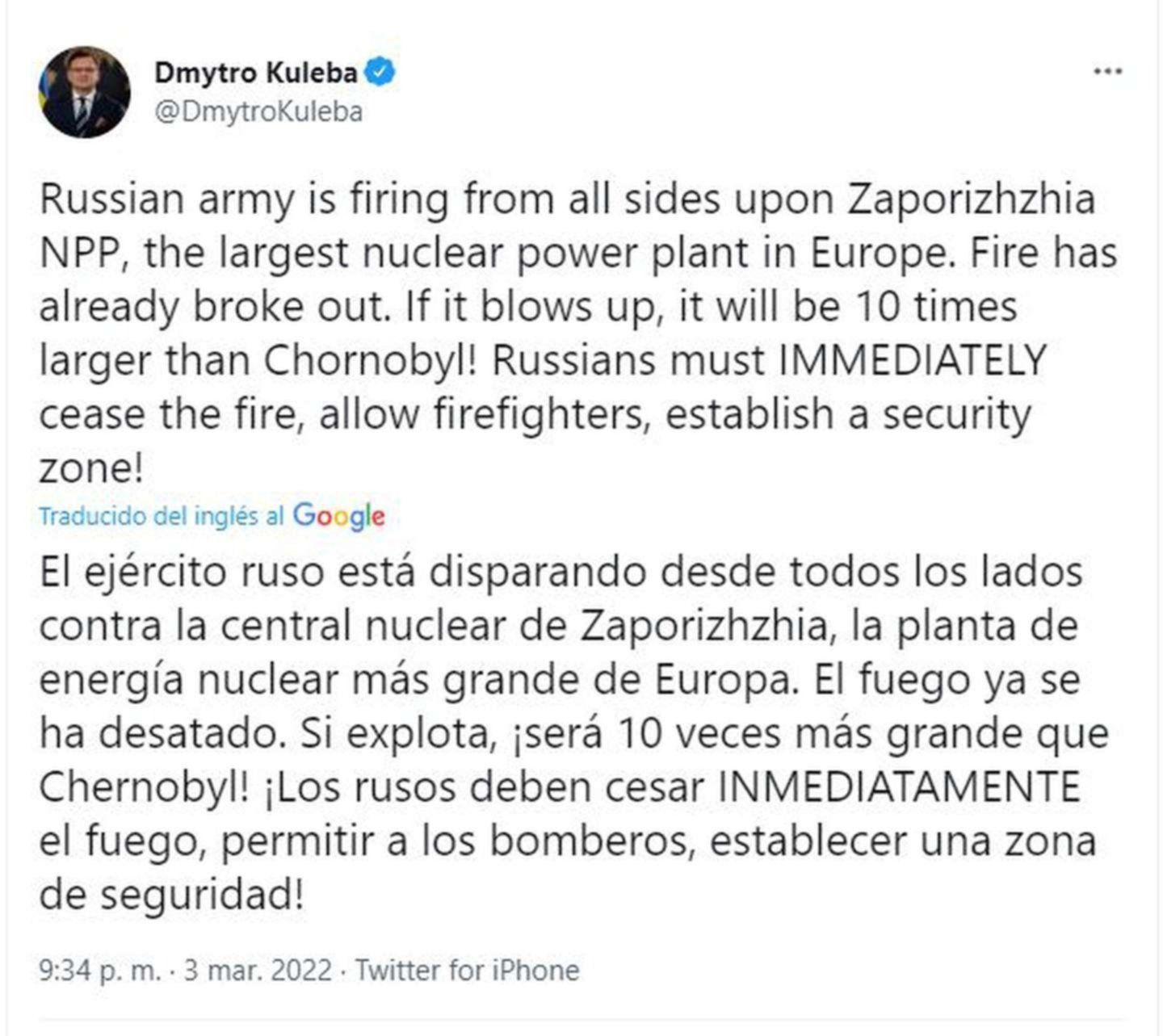This screenshot has width=1163, height=1036.
Task: Click the display name Dmytro Kuleba
Action: 255,73
